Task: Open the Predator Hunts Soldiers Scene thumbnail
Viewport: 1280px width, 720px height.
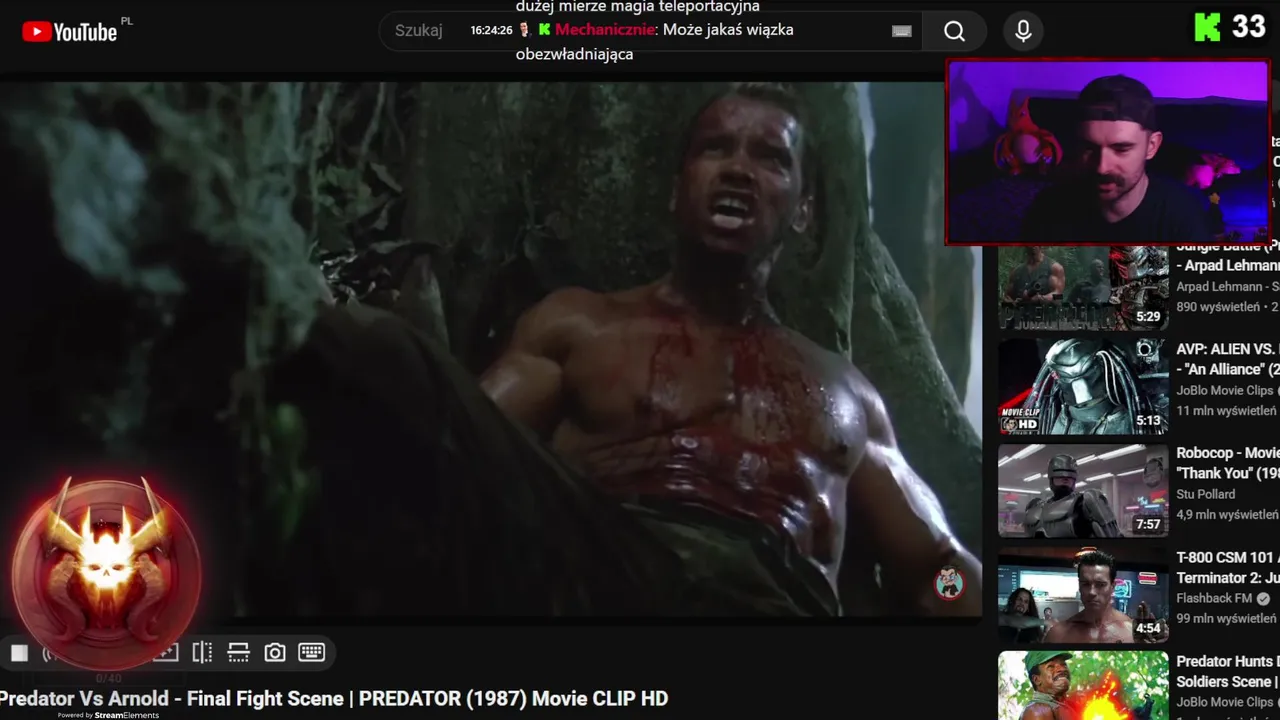Action: (1083, 686)
